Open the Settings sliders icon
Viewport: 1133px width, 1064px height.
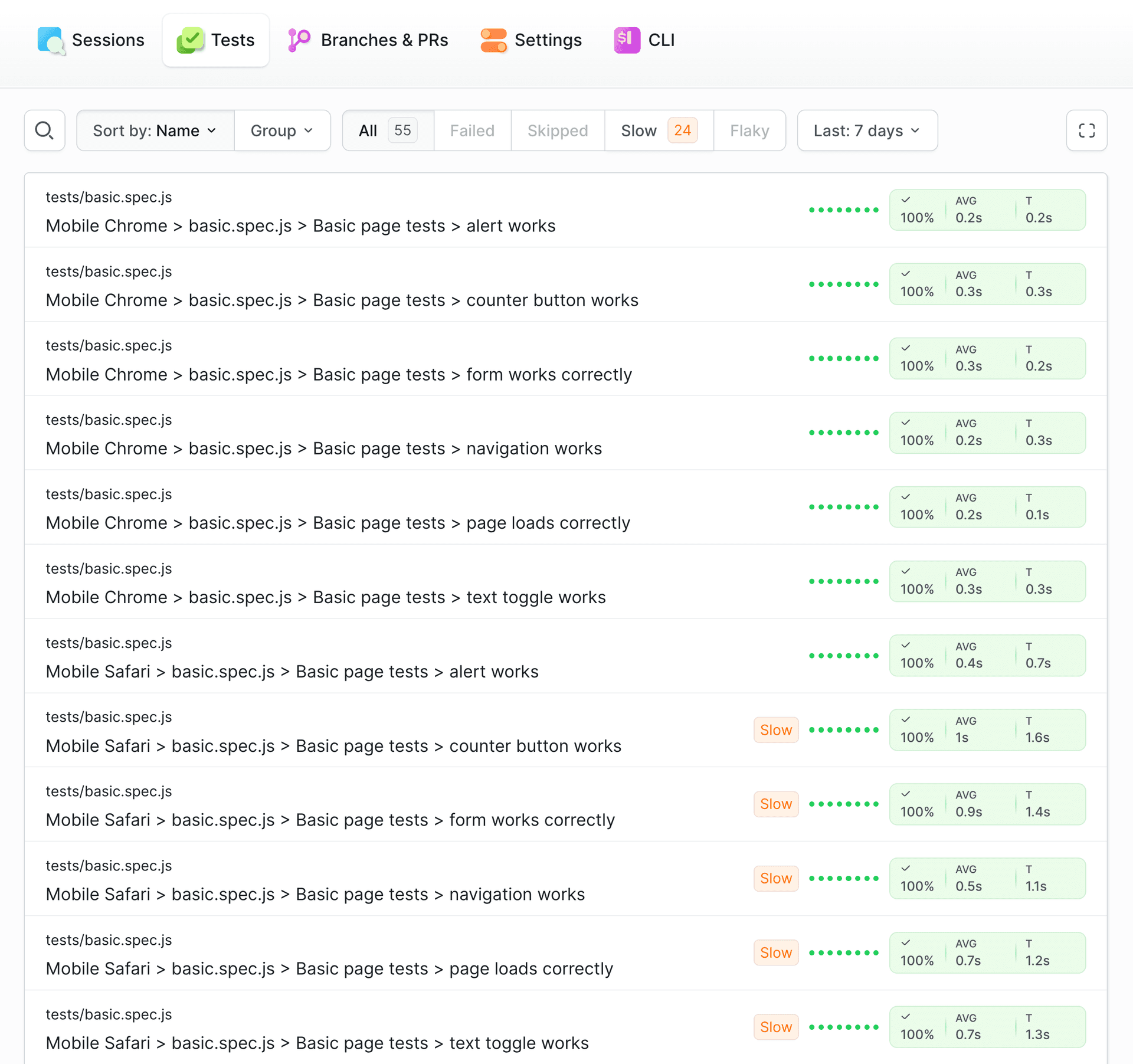coord(493,40)
